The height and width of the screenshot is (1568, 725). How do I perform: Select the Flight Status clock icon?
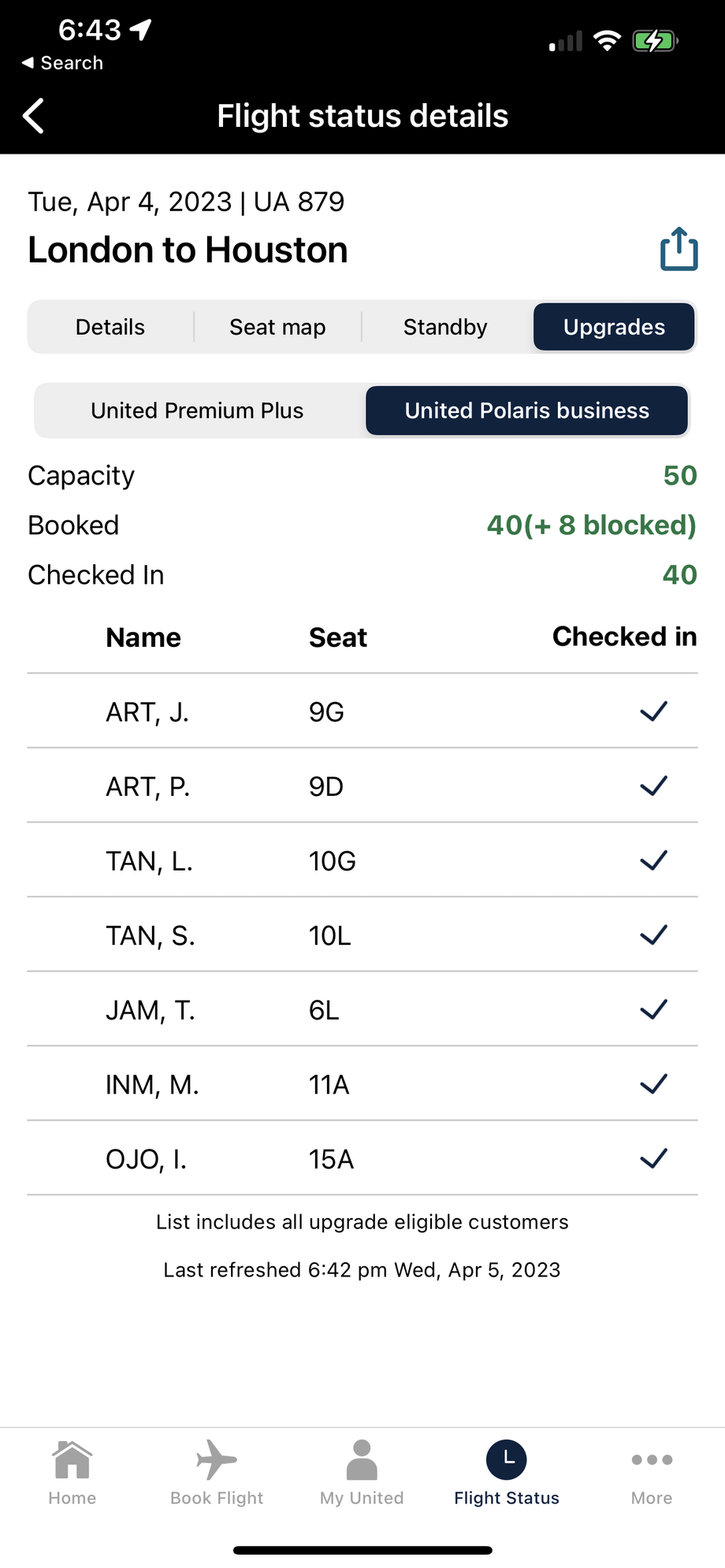(507, 1459)
